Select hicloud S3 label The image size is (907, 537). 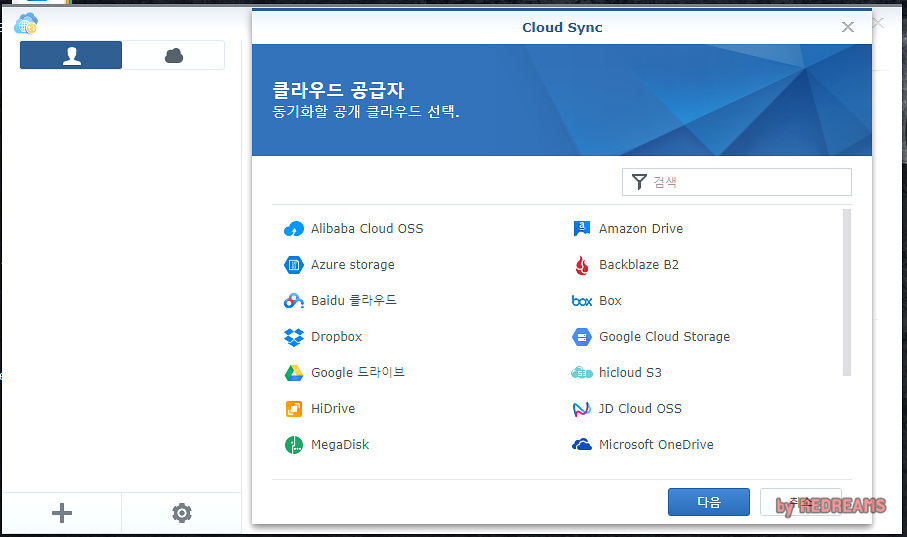click(x=631, y=373)
